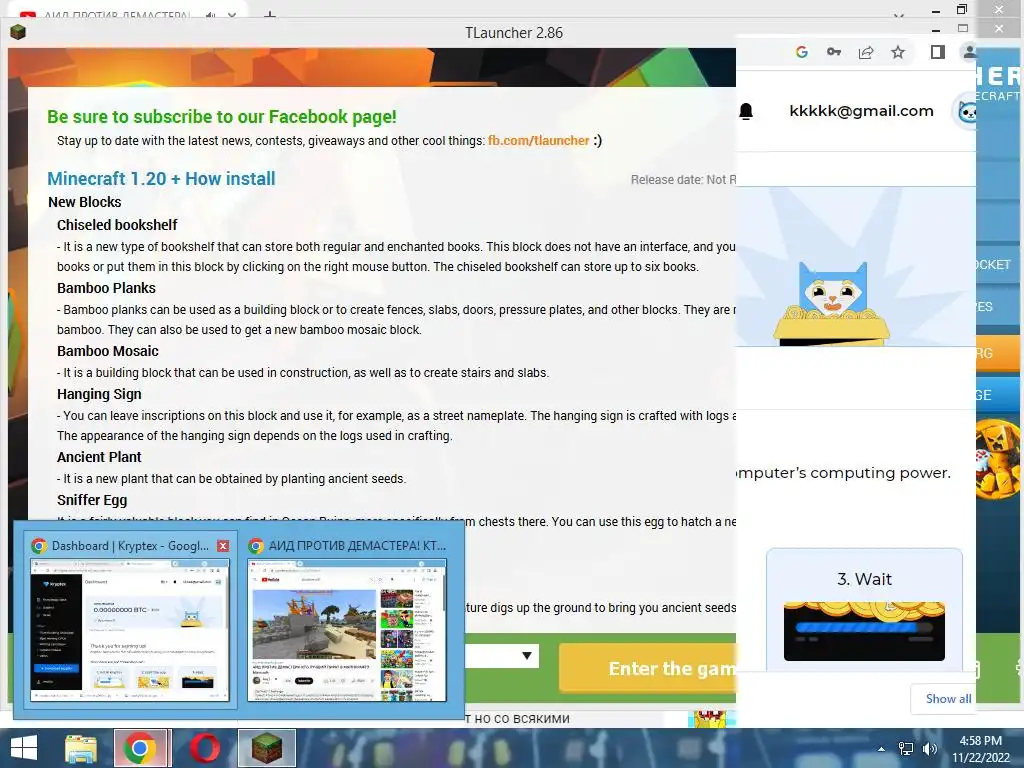Click the Facebook subscribe green heading
The image size is (1024, 768).
(222, 117)
